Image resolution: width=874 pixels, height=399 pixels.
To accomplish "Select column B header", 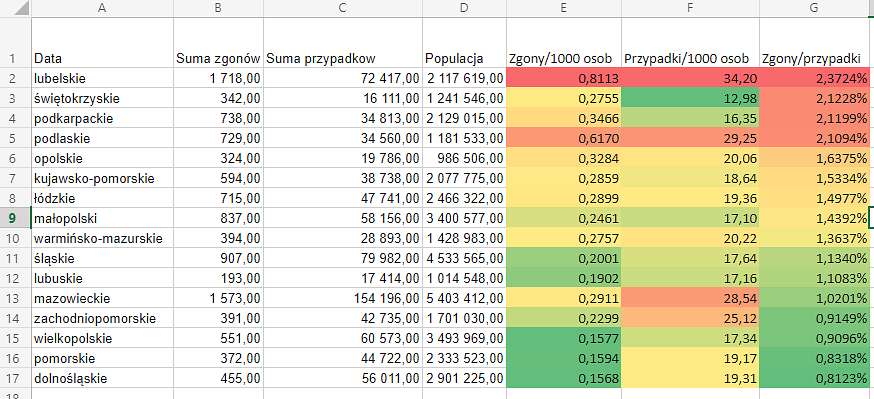I will click(218, 8).
